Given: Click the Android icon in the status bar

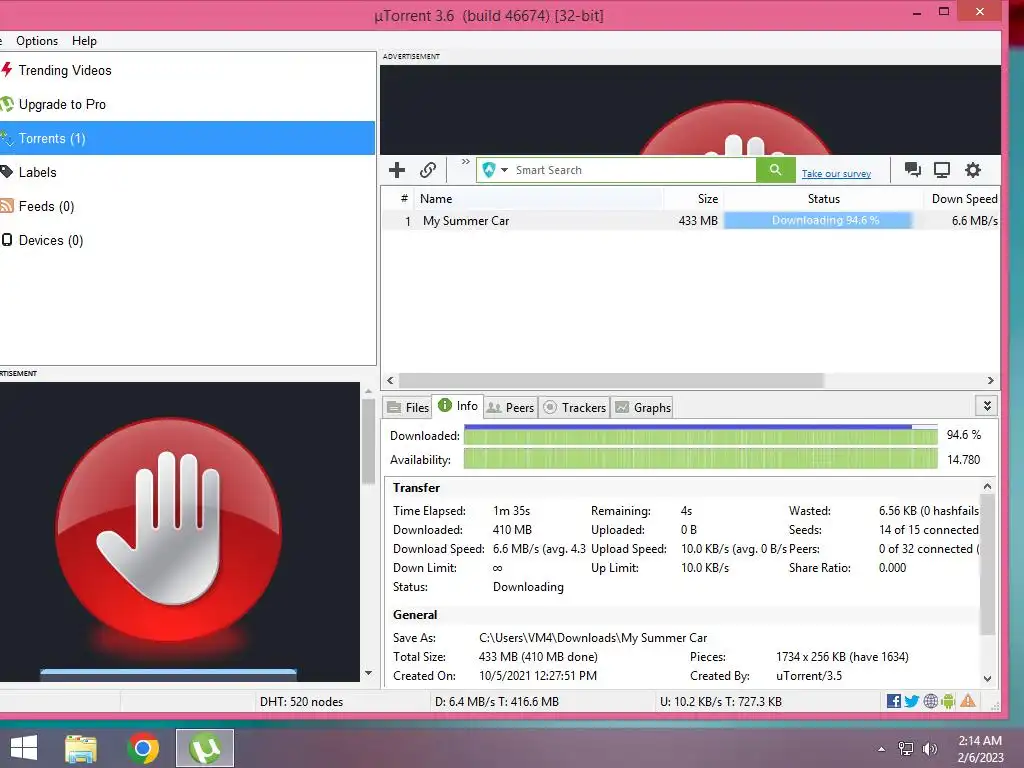Looking at the screenshot, I should [x=948, y=701].
